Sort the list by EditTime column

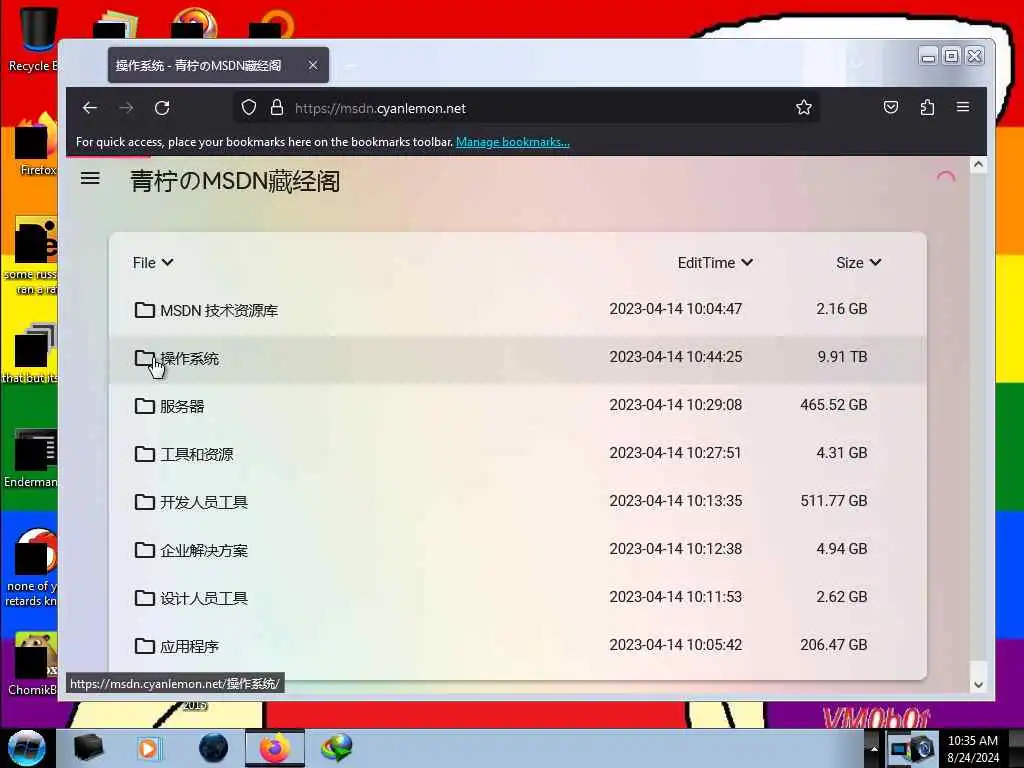point(715,263)
